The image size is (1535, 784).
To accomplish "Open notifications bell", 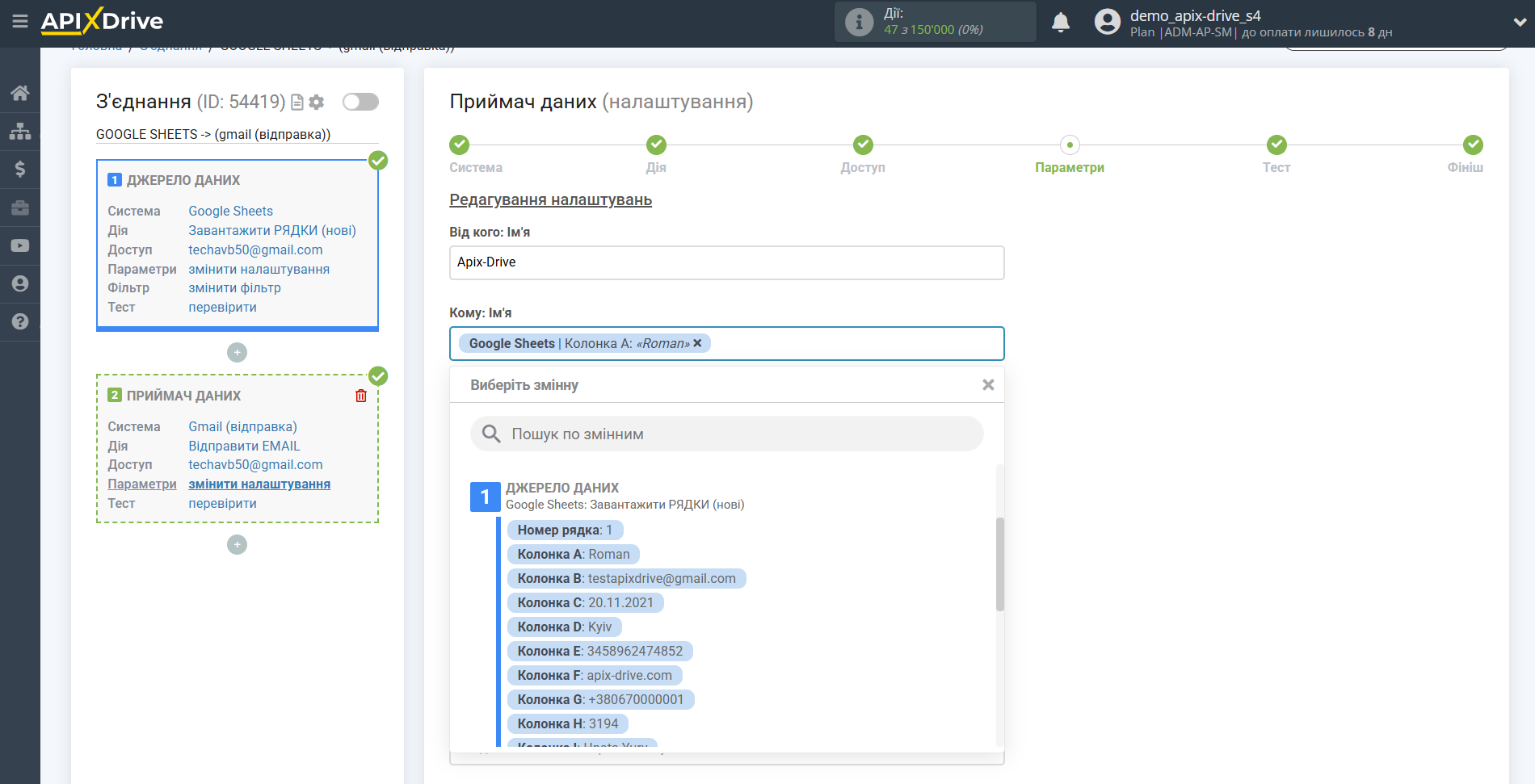I will (1061, 22).
